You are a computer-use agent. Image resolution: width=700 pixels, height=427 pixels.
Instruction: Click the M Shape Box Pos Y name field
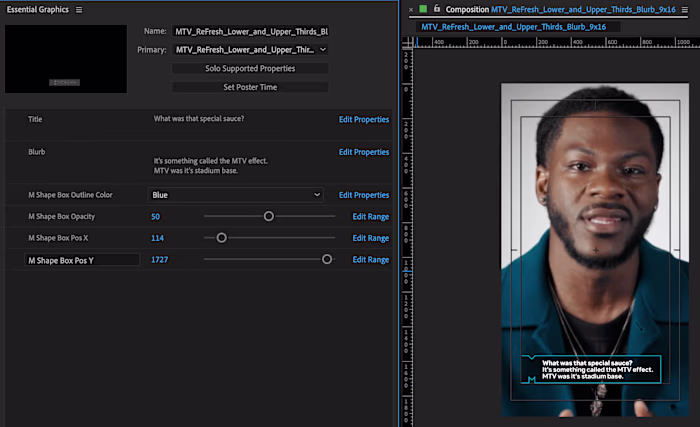point(82,260)
